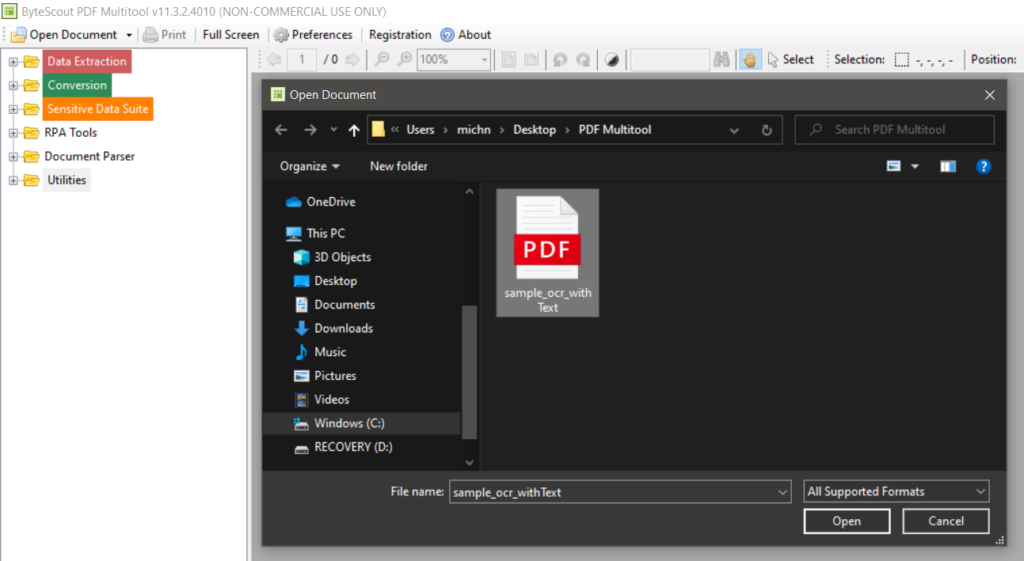Open the view options dropdown arrow
Image resolution: width=1024 pixels, height=561 pixels.
915,167
